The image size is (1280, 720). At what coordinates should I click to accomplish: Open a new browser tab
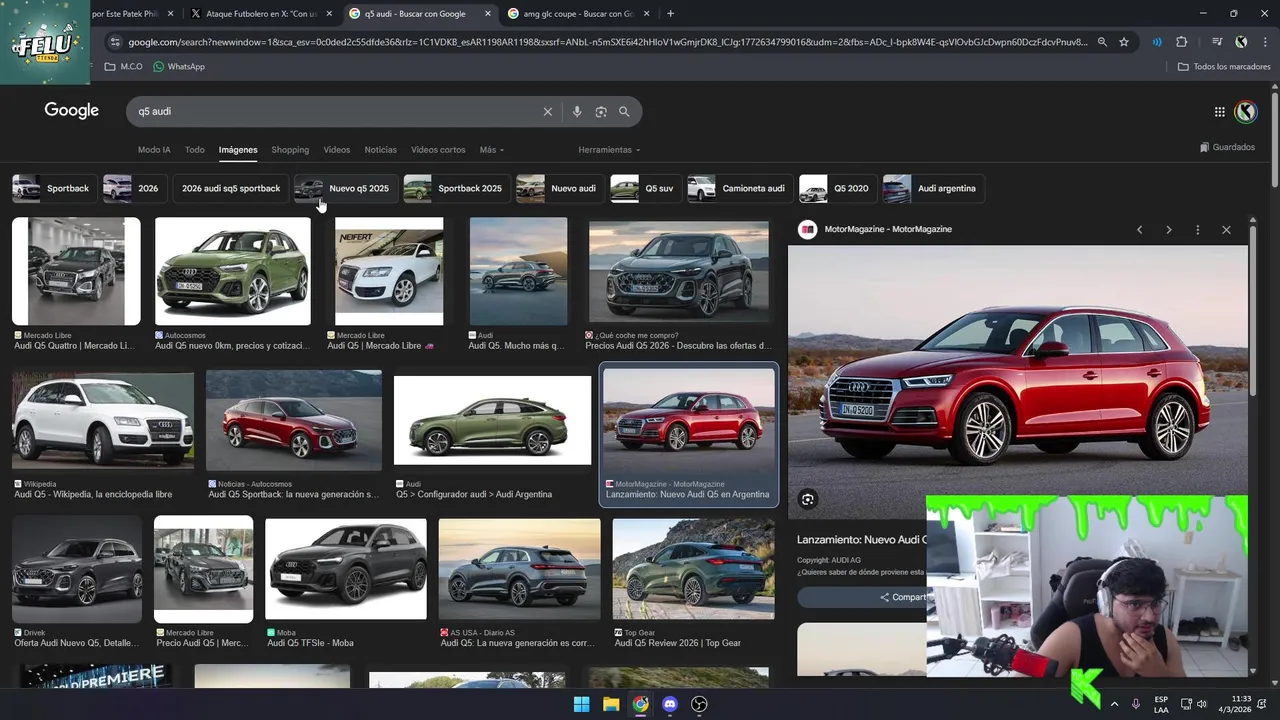pos(670,14)
